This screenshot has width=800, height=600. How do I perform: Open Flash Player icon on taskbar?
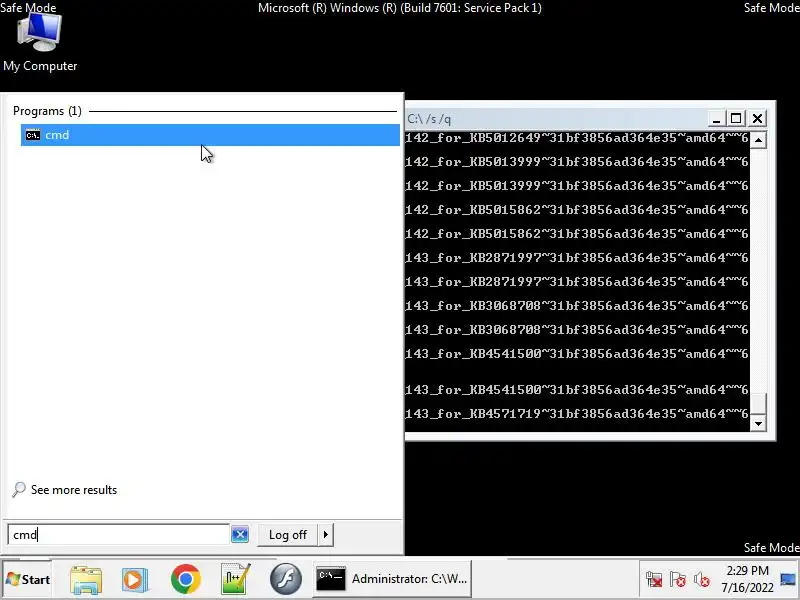point(286,579)
